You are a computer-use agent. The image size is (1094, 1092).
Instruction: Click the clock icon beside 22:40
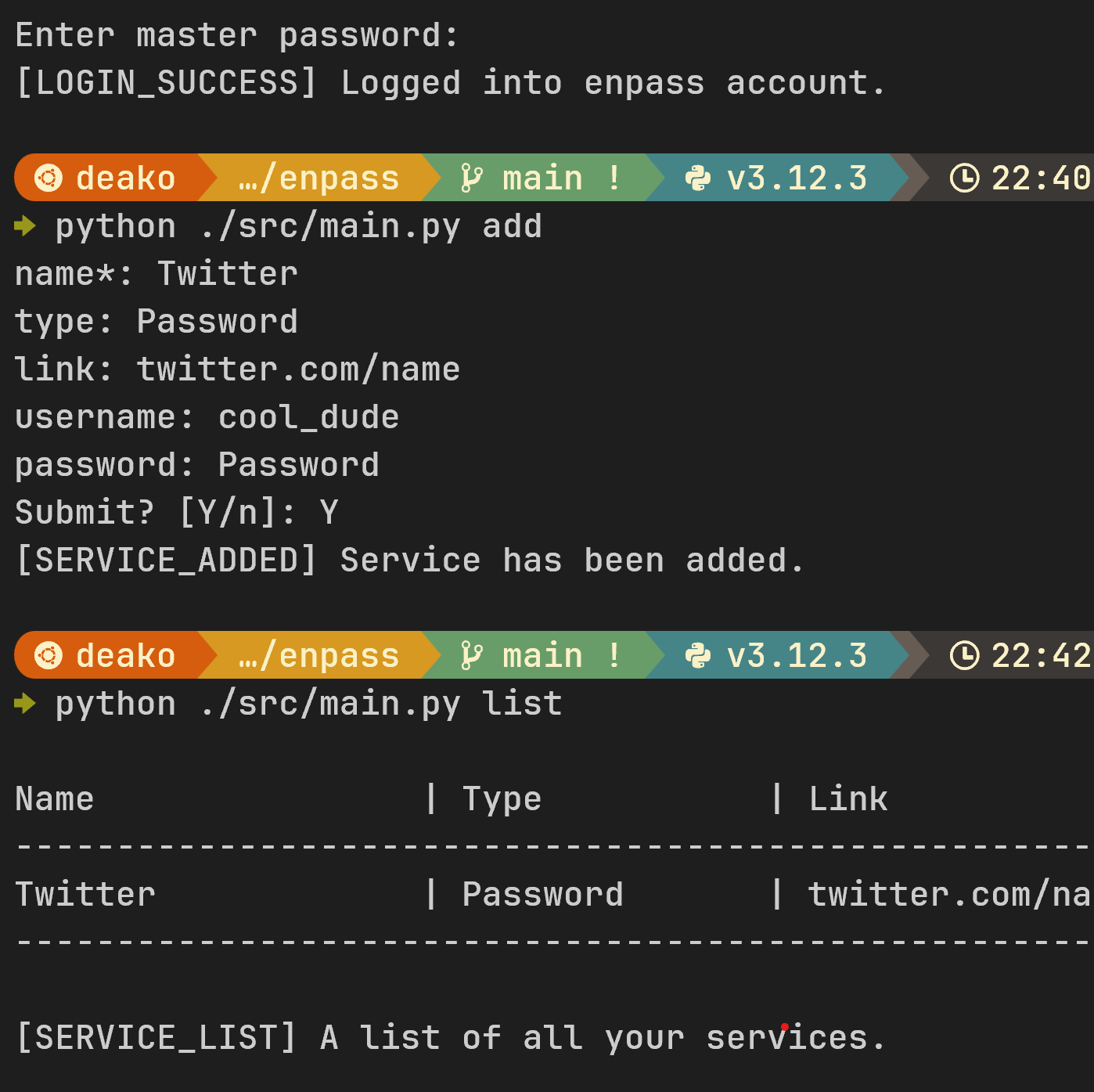[x=964, y=178]
